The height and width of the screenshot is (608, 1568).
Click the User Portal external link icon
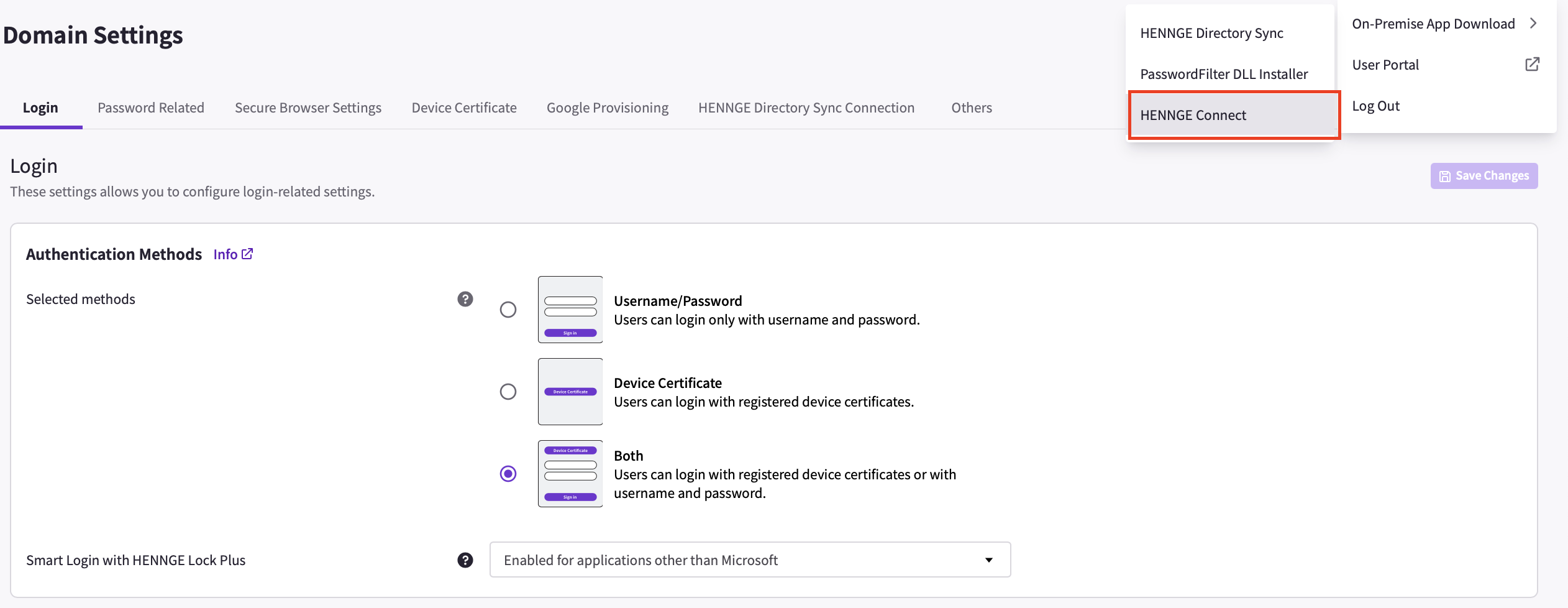1532,64
